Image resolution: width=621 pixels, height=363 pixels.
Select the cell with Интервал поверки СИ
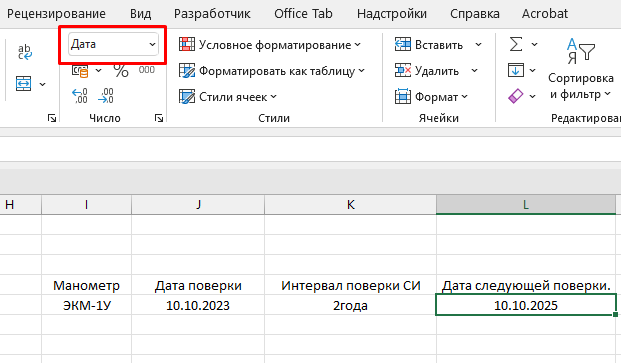[x=351, y=285]
